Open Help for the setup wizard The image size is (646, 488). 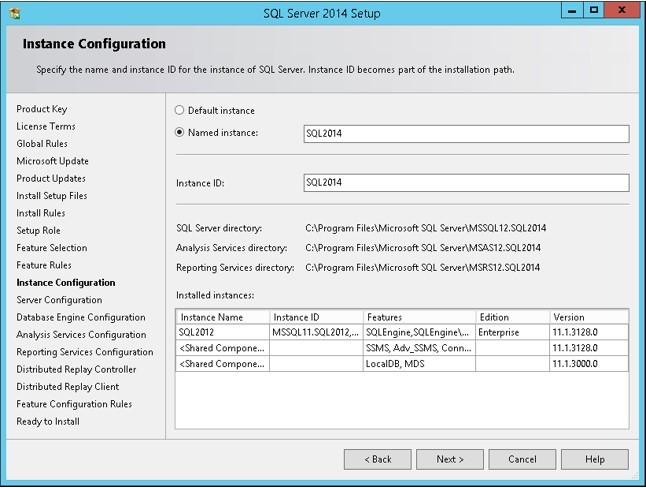point(594,459)
